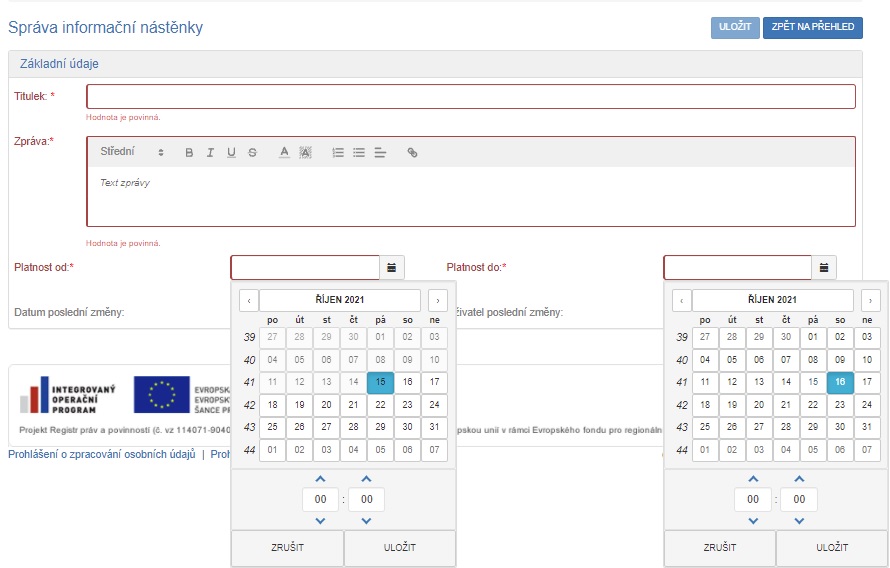Viewport: 890px width, 568px height.
Task: Apply strikethrough formatting in editor toolbar
Action: coord(252,153)
